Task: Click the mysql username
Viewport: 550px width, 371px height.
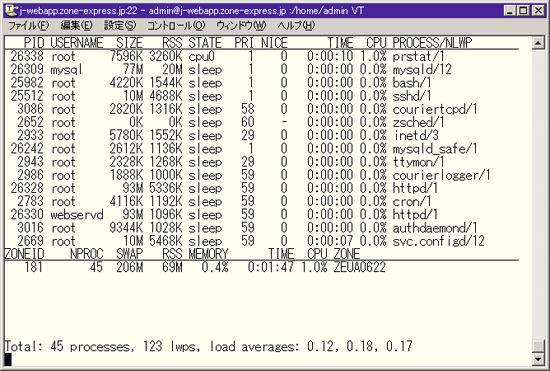Action: pyautogui.click(x=66, y=69)
